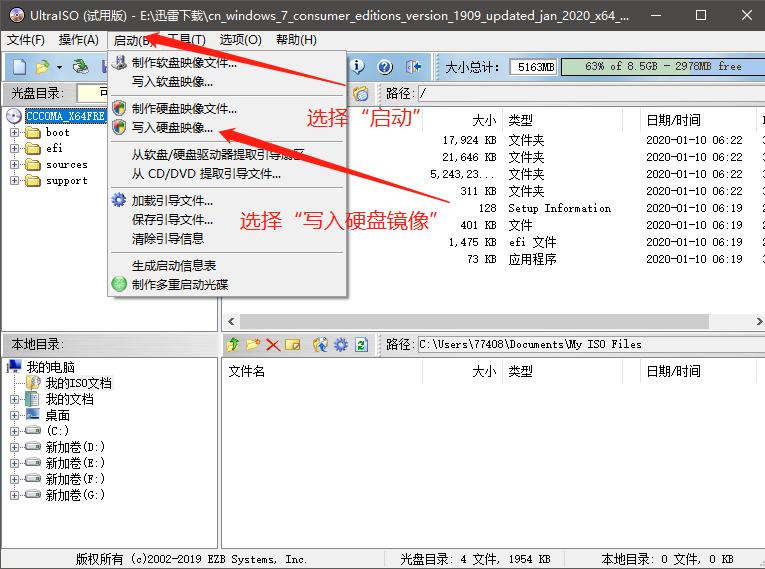Open the 文件(F) menu
The width and height of the screenshot is (765, 569).
(25, 40)
